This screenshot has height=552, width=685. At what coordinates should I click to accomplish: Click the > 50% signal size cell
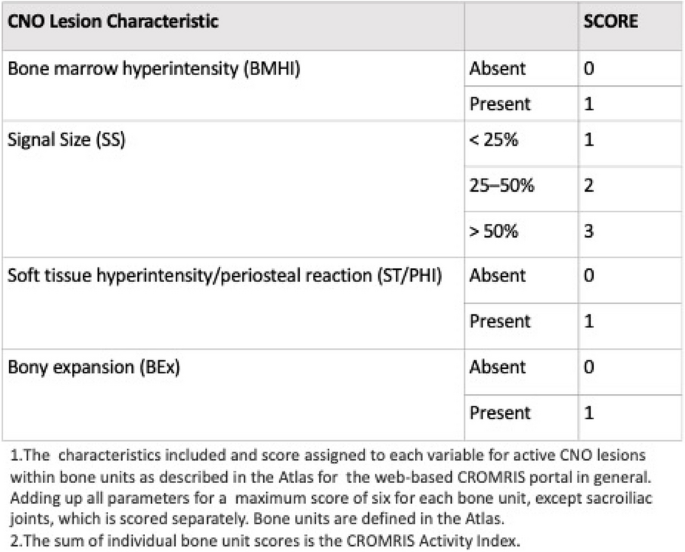493,232
